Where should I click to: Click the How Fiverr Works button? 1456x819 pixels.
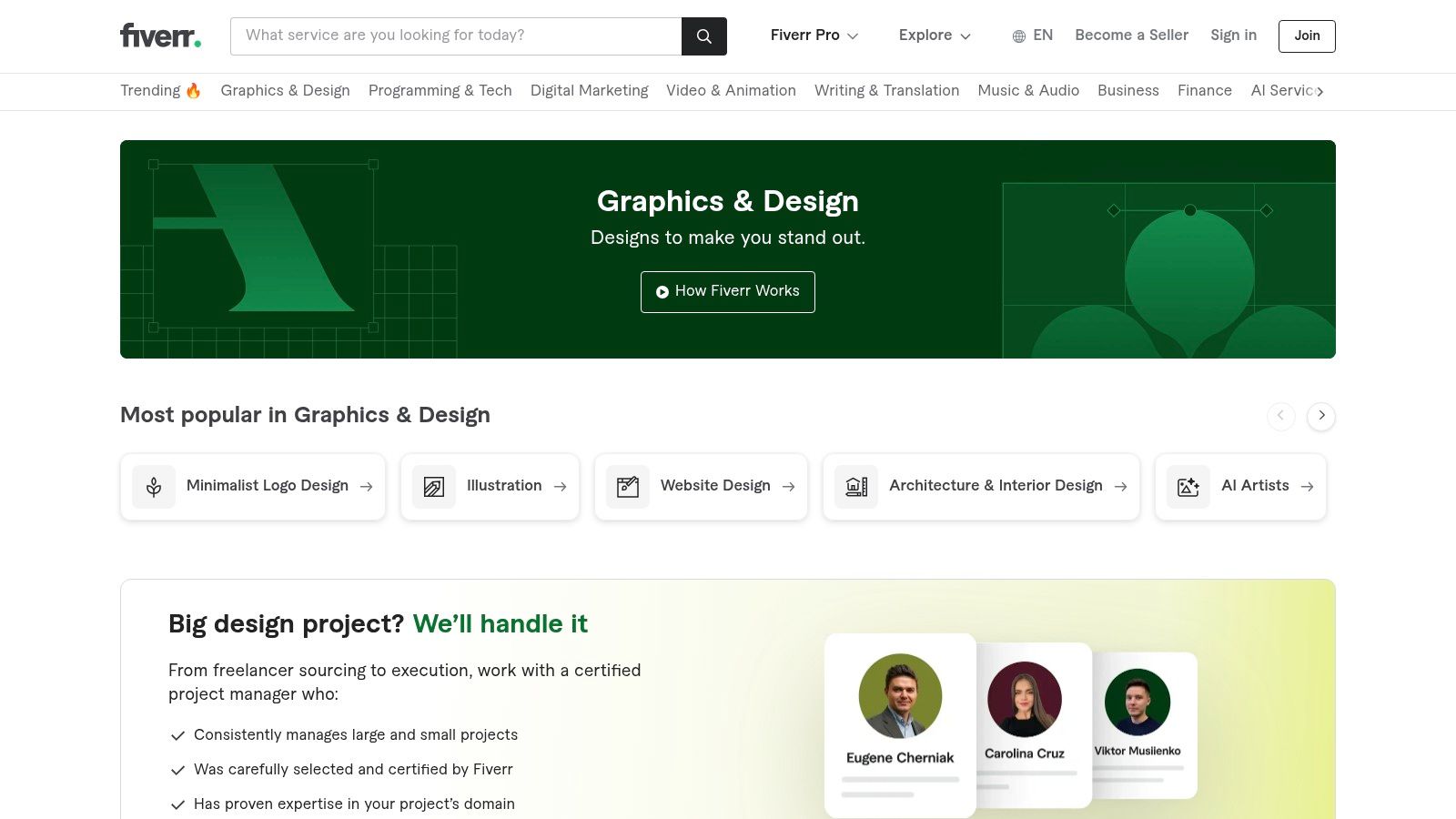pos(728,292)
